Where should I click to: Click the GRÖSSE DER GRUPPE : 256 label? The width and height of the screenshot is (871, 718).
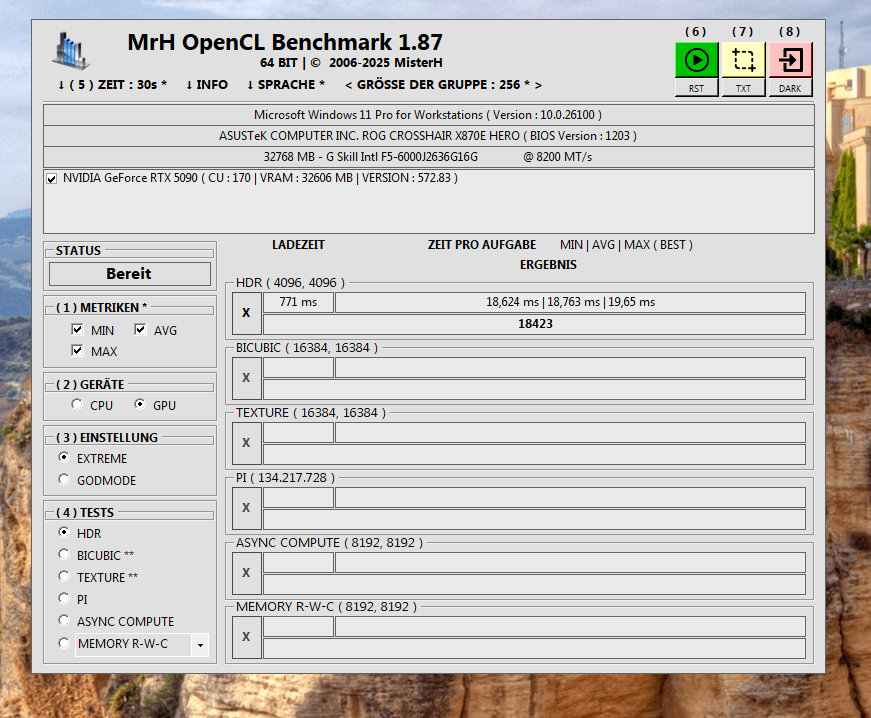point(443,85)
